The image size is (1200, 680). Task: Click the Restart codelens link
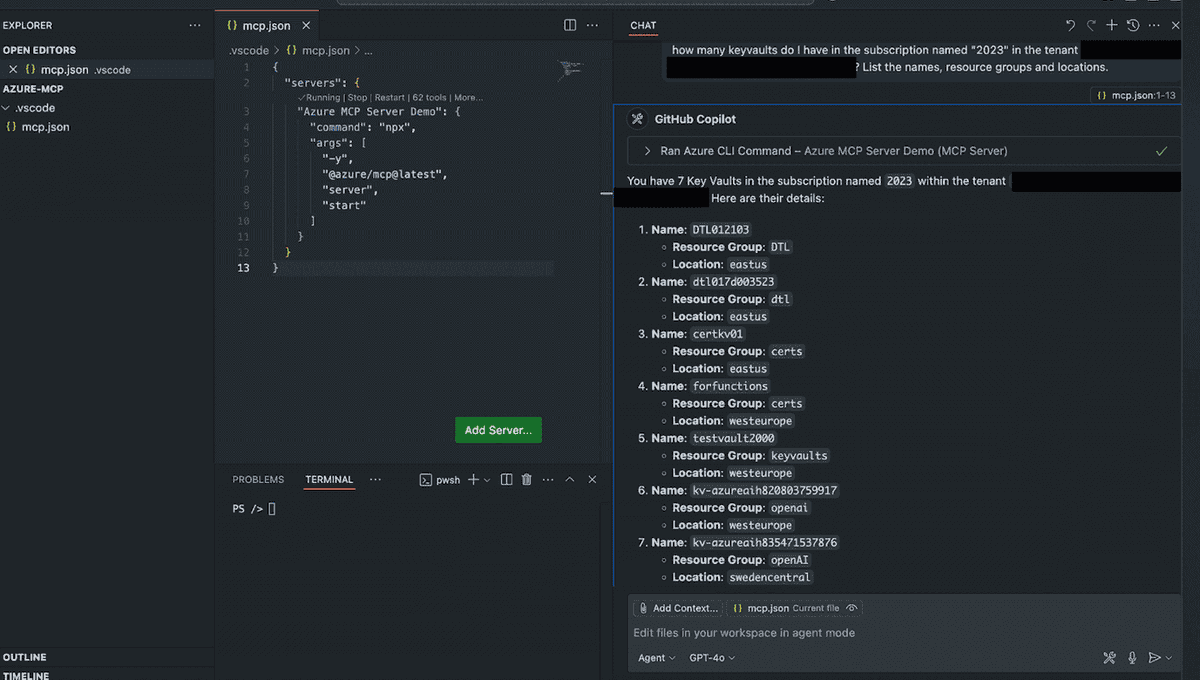[389, 98]
